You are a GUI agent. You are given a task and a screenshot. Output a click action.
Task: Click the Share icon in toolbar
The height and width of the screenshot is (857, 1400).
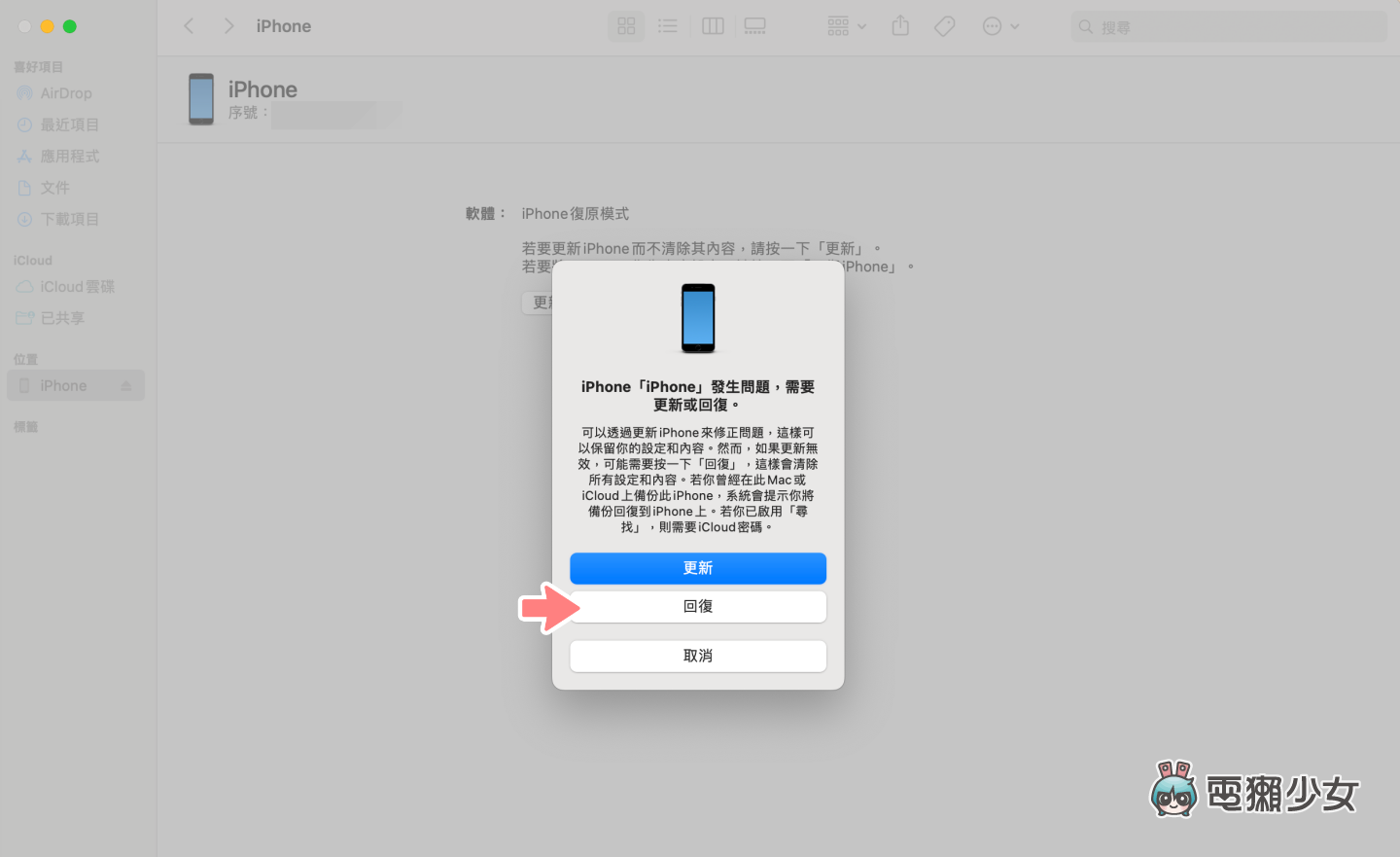pos(900,26)
